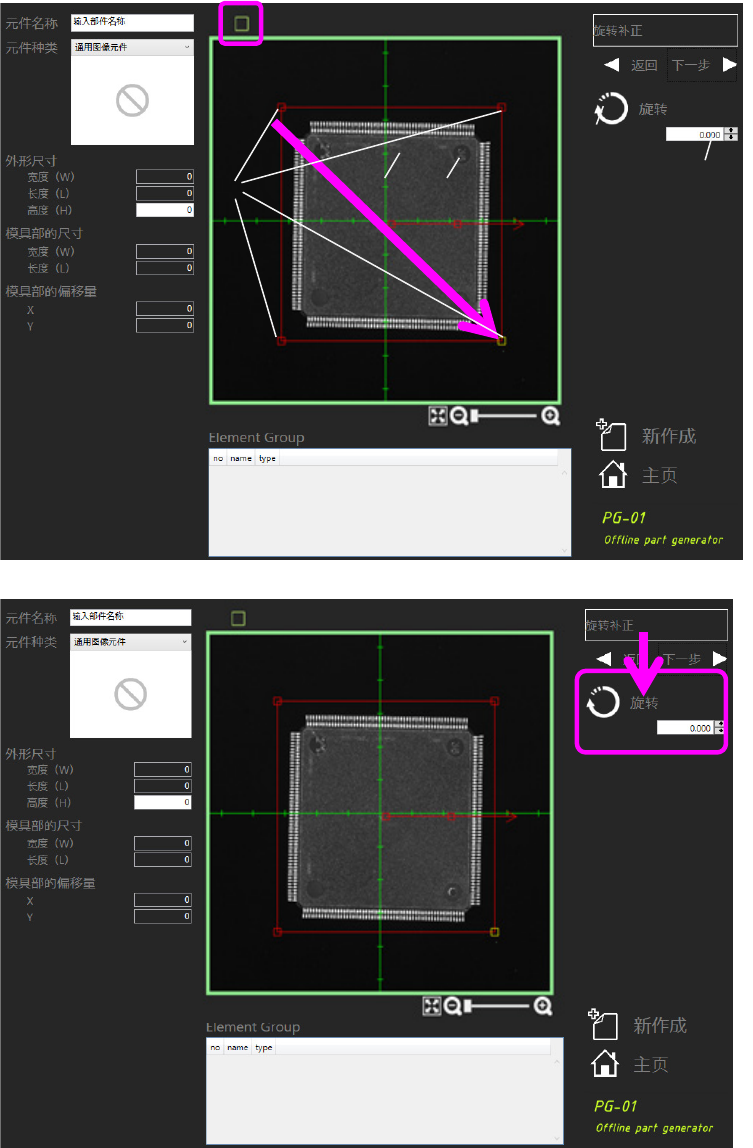This screenshot has height=1148, width=753.
Task: Click the 主页 home icon in the upper window
Action: 612,475
